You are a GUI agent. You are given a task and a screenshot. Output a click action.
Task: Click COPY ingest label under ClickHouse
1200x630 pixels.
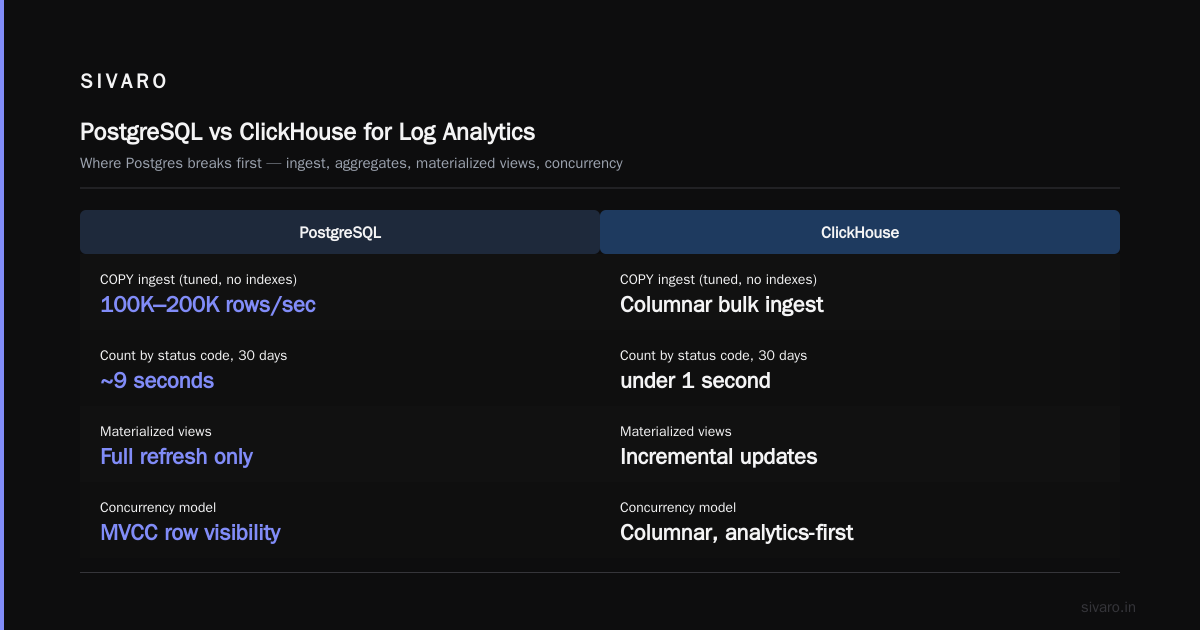[718, 279]
